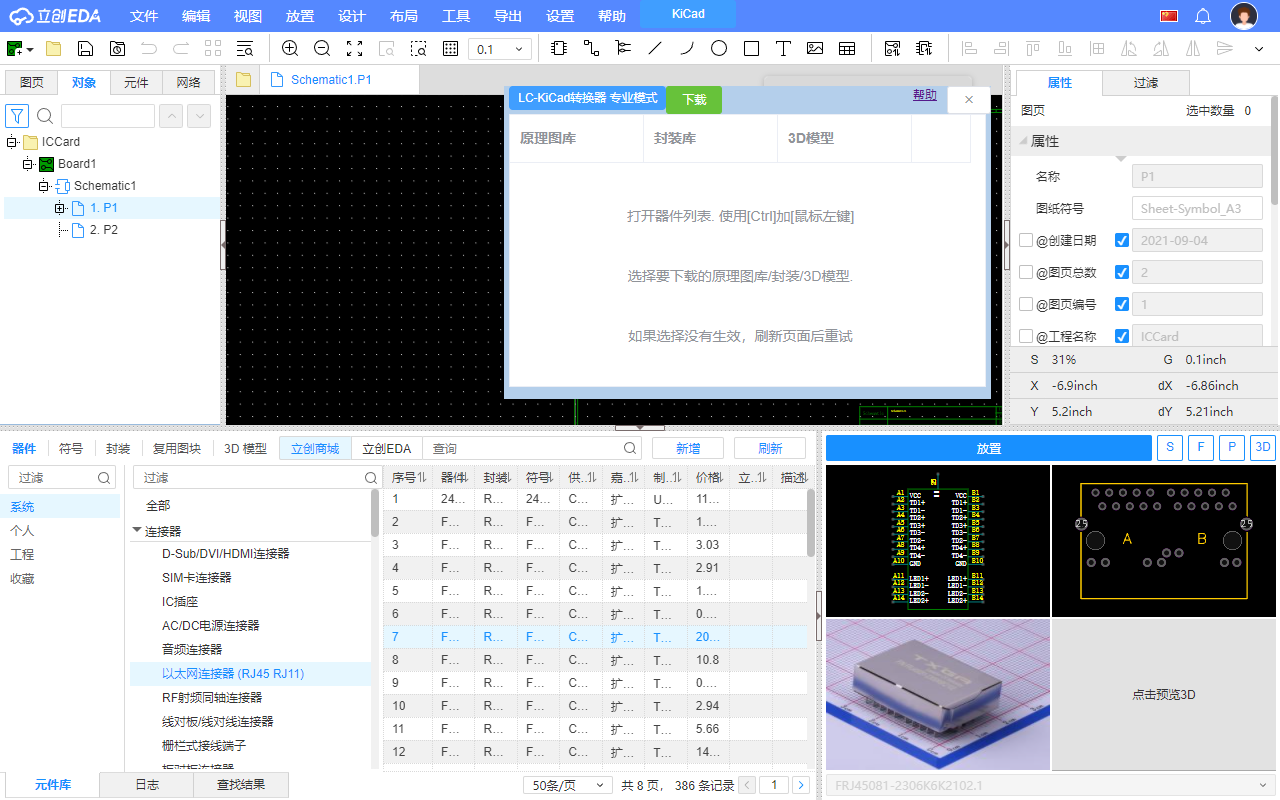Open the grid size 0.1 dropdown
Viewport: 1280px width, 800px height.
(500, 49)
